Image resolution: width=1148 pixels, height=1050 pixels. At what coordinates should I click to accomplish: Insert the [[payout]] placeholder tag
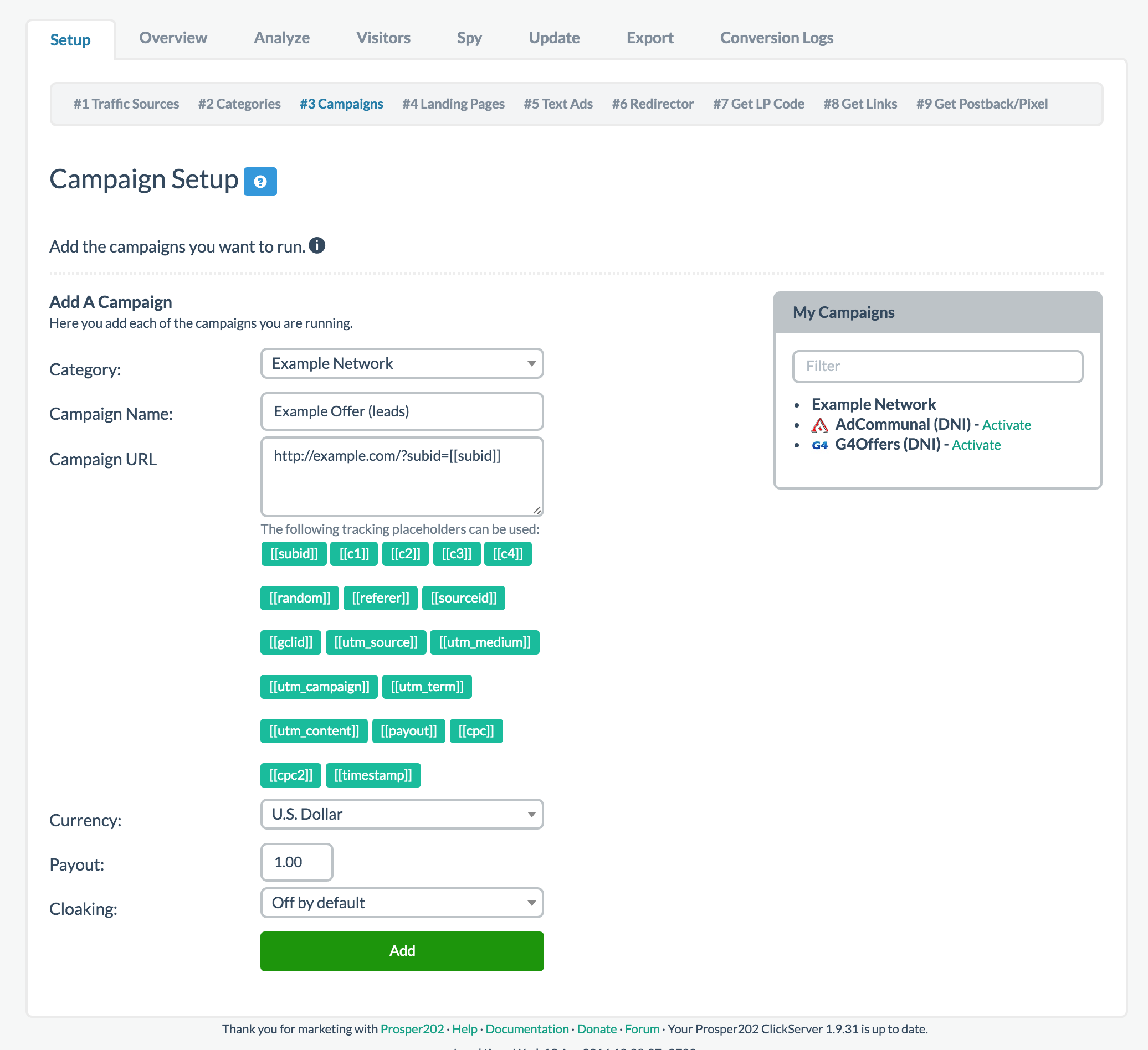pos(408,730)
